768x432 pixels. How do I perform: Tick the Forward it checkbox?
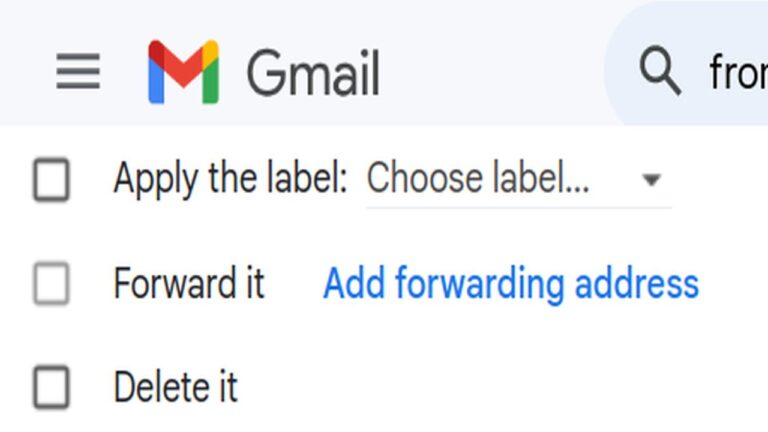[51, 283]
